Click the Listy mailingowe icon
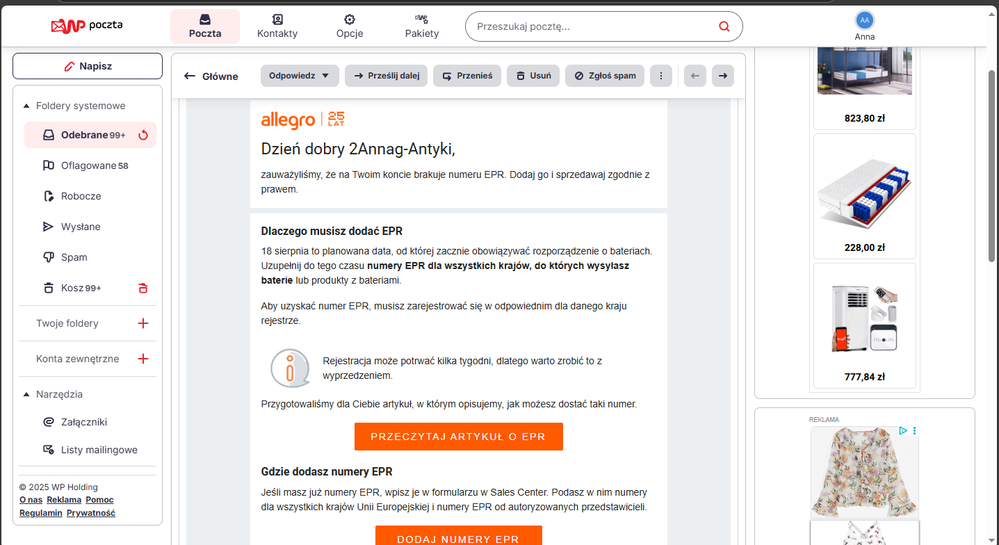Image resolution: width=999 pixels, height=545 pixels. [48, 450]
